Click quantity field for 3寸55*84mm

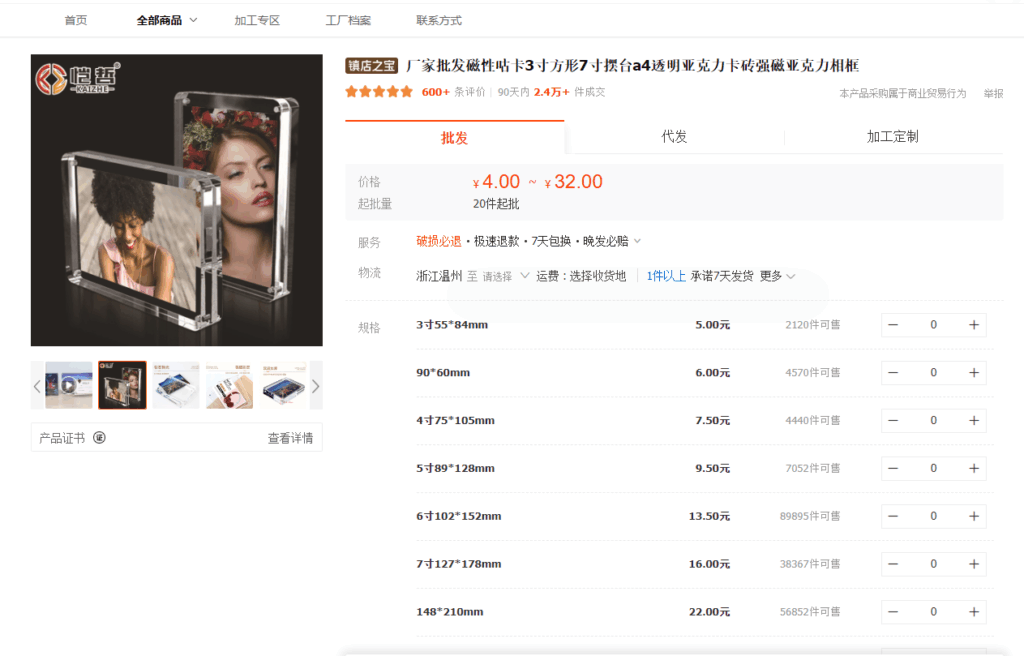click(933, 325)
